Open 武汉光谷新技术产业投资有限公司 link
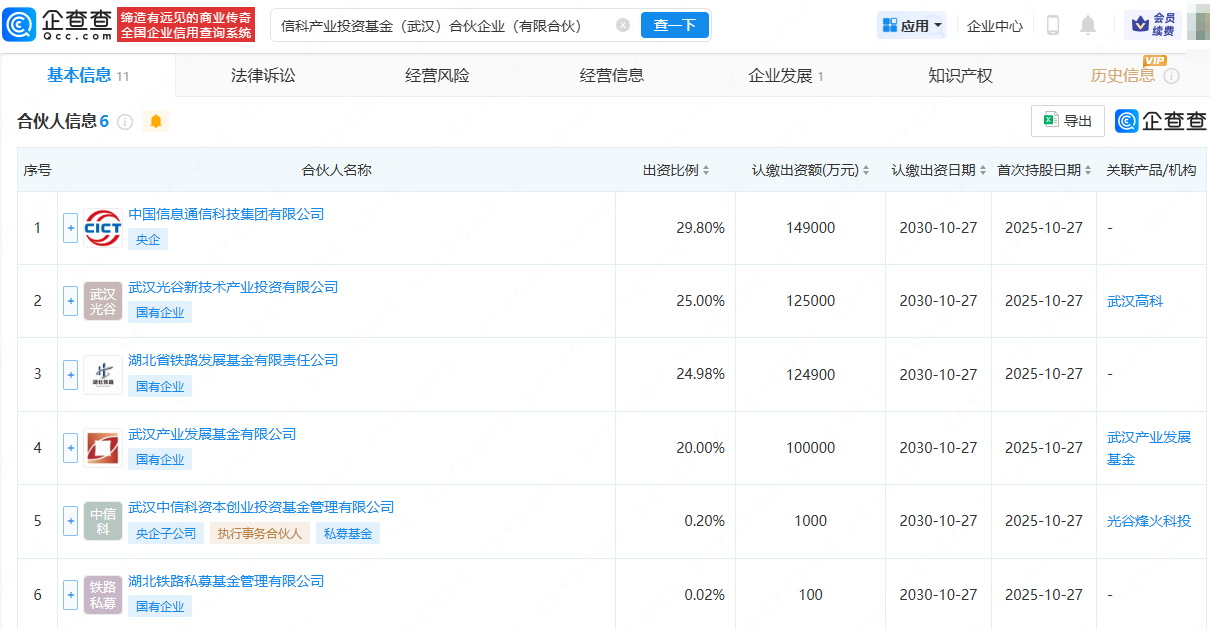This screenshot has height=630, width=1210. click(x=233, y=287)
